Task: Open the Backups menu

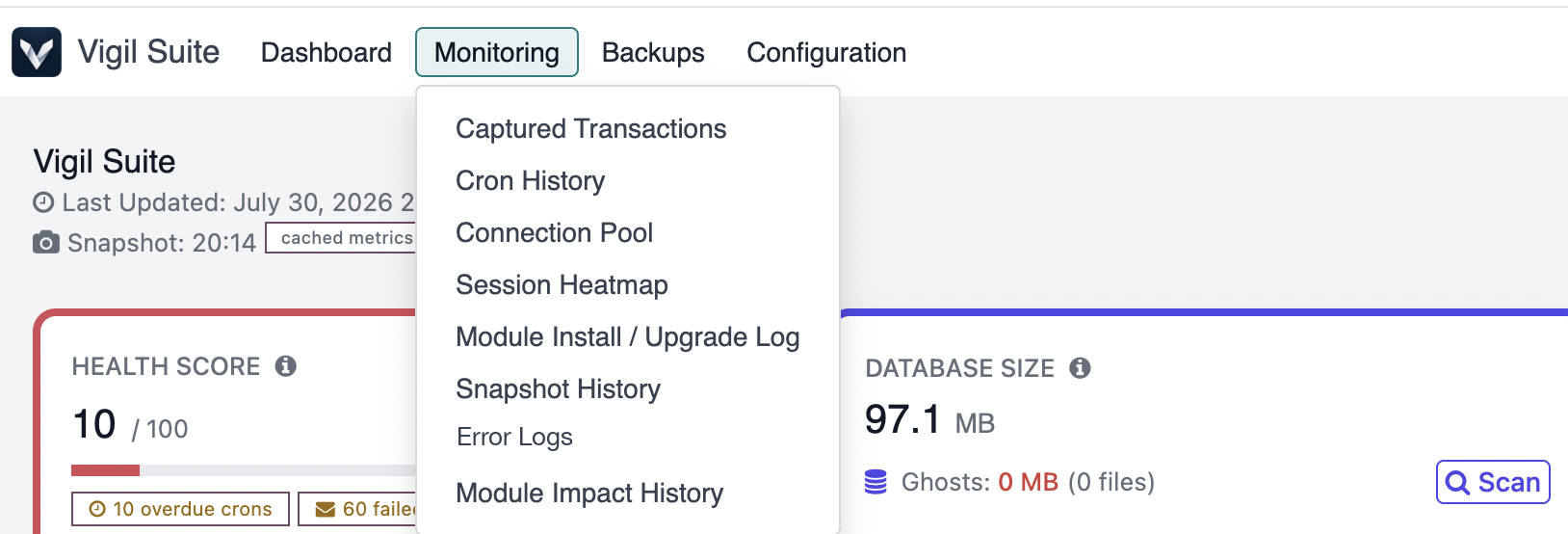Action: coord(653,52)
